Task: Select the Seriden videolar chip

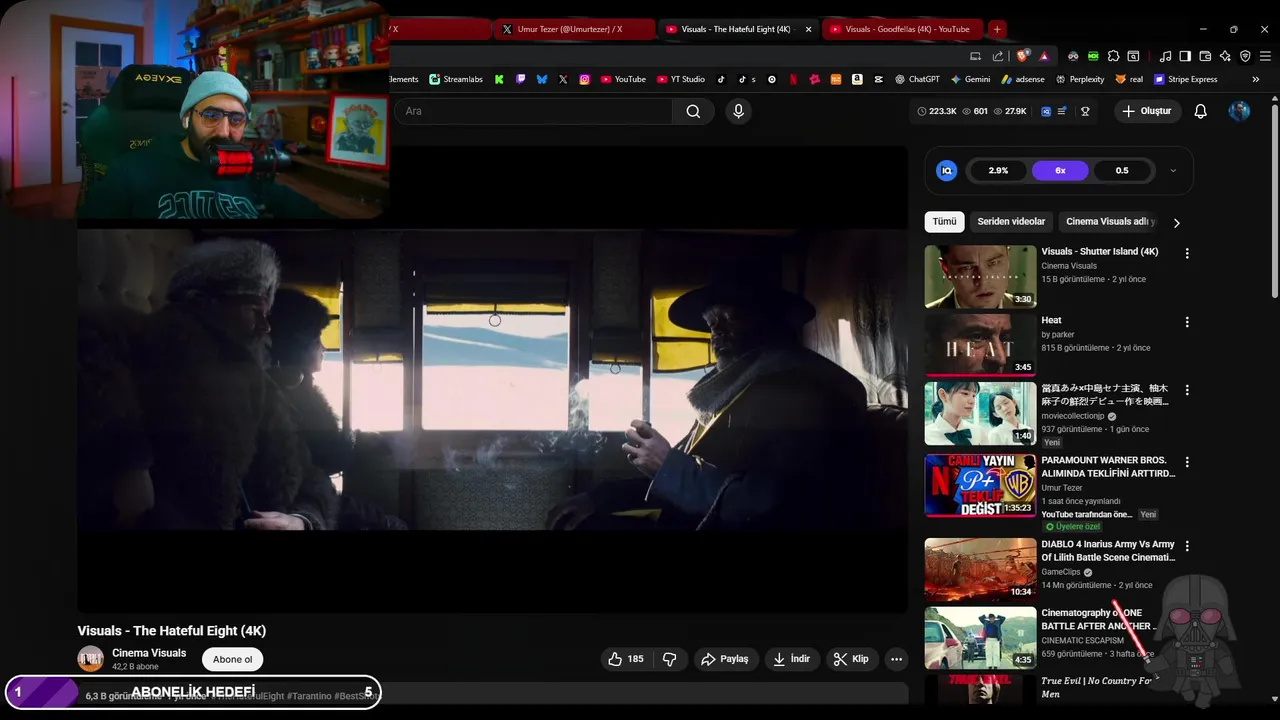Action: pos(1011,221)
